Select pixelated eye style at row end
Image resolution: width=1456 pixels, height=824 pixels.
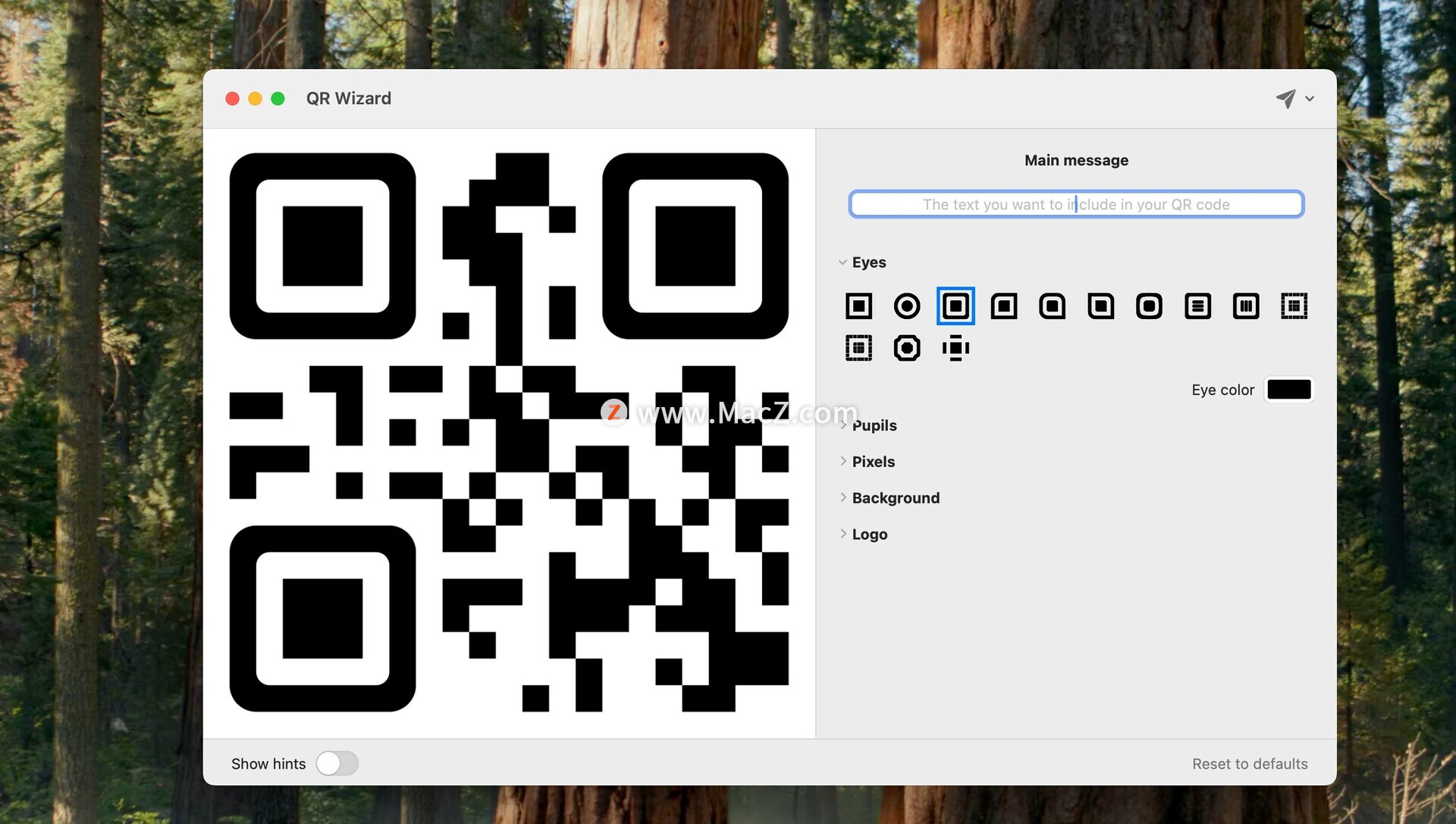1294,306
